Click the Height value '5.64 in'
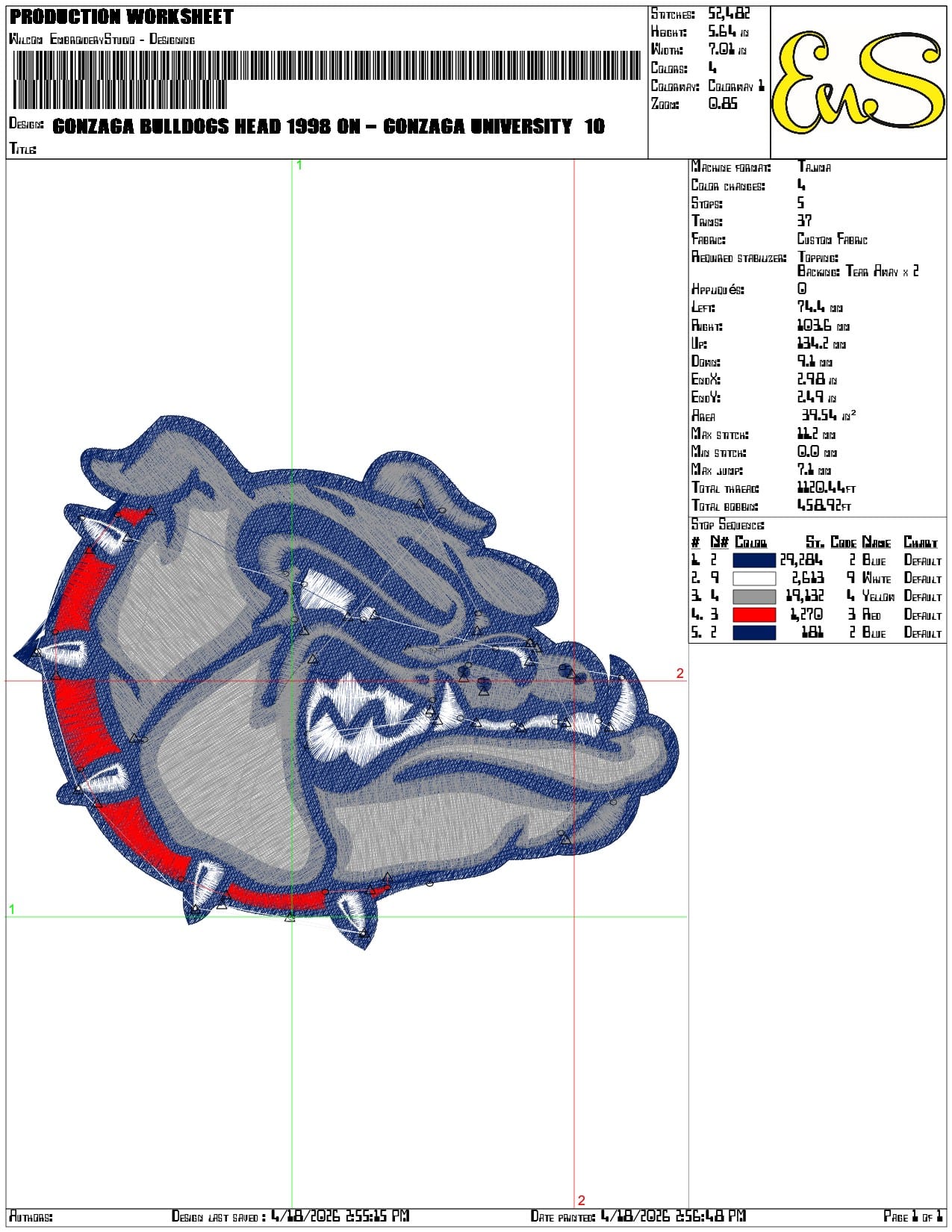952x1232 pixels. (x=728, y=31)
